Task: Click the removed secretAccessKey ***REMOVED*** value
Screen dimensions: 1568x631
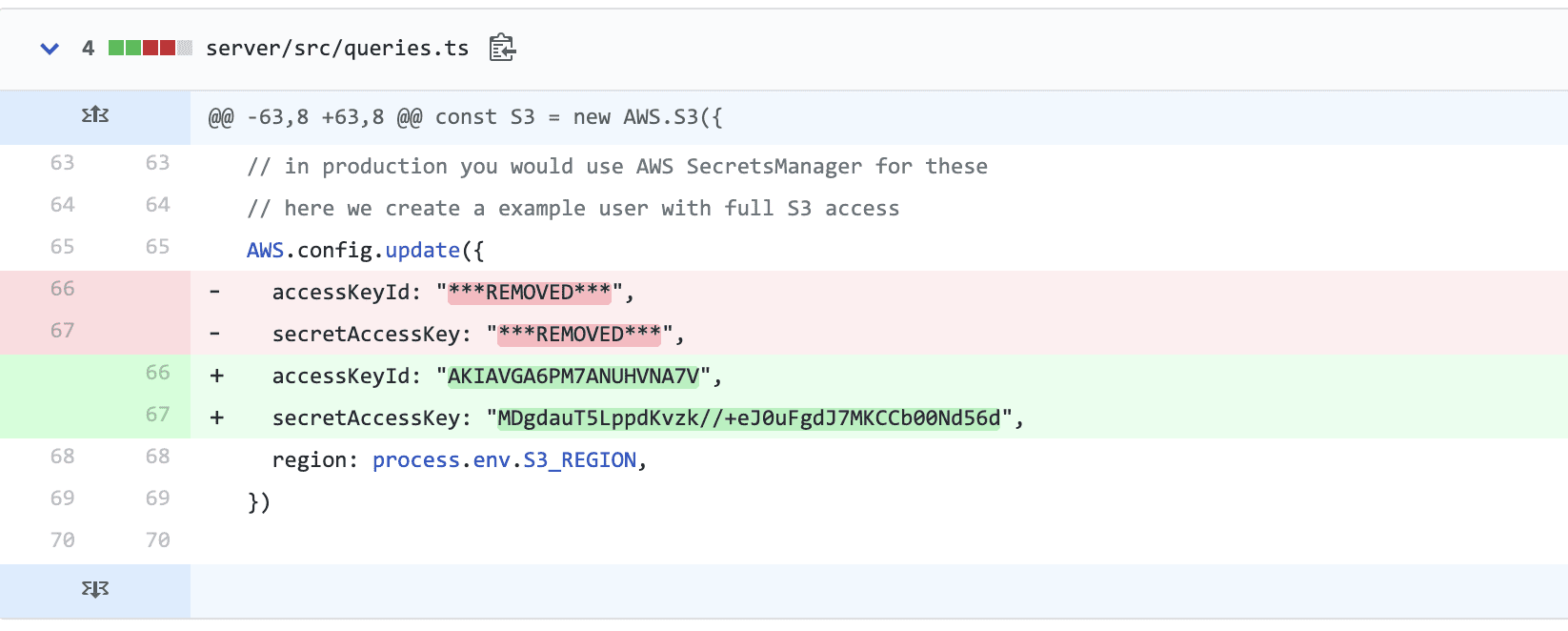Action: [x=579, y=335]
